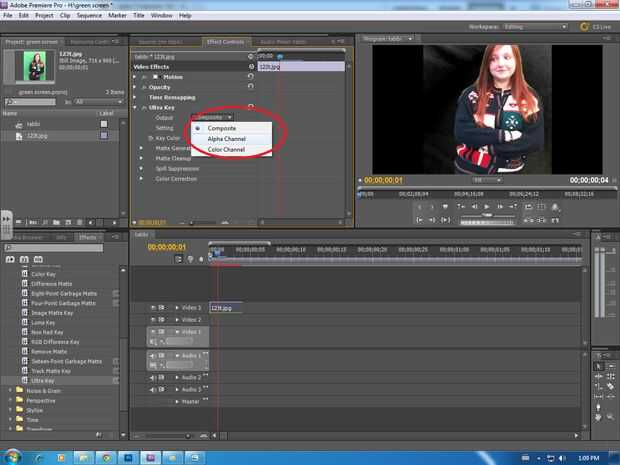Select the Remove Matte effect

pyautogui.click(x=49, y=352)
